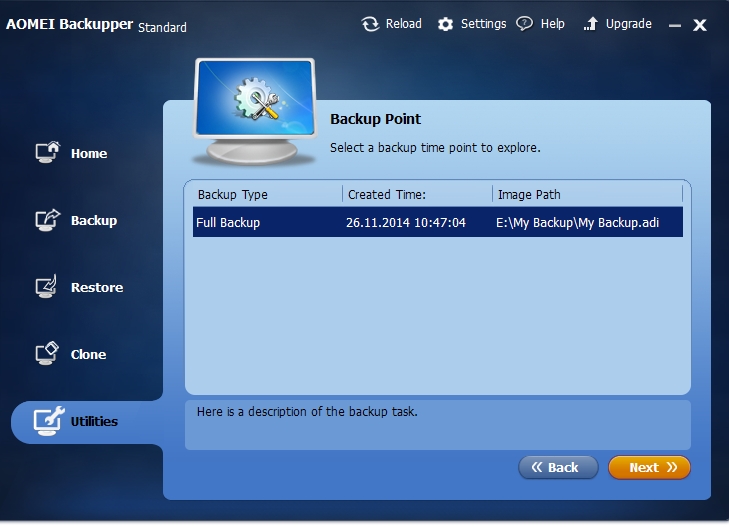Click the Restore icon in sidebar
This screenshot has height=527, width=729.
46,286
